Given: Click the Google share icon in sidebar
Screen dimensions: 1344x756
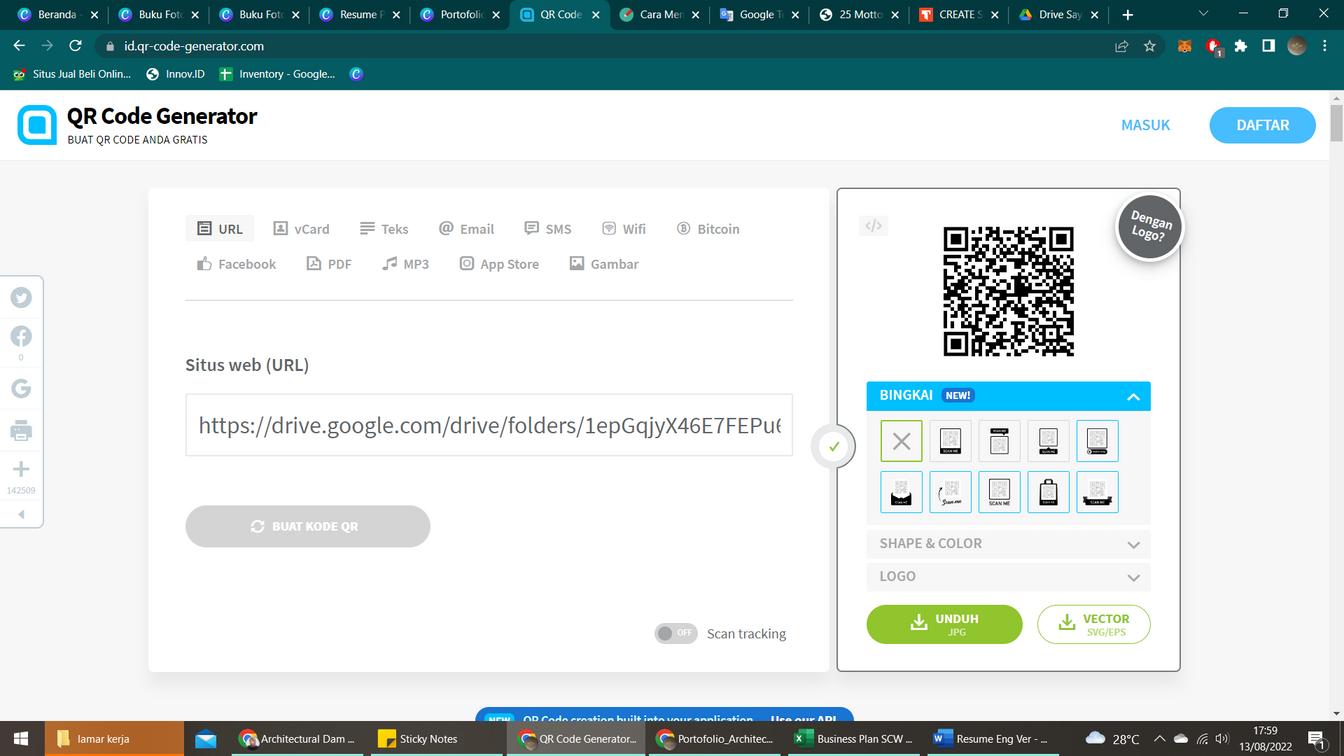Looking at the screenshot, I should pyautogui.click(x=21, y=389).
